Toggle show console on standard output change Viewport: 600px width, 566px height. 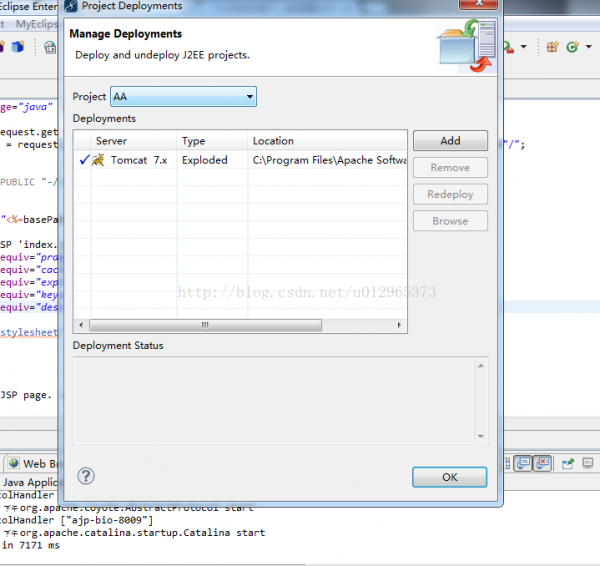(x=523, y=463)
